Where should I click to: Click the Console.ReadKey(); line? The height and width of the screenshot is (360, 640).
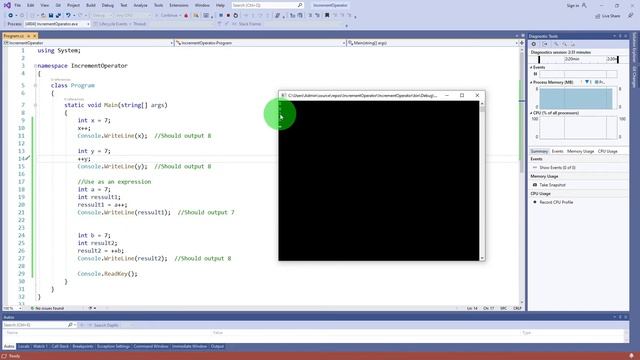[x=107, y=274]
